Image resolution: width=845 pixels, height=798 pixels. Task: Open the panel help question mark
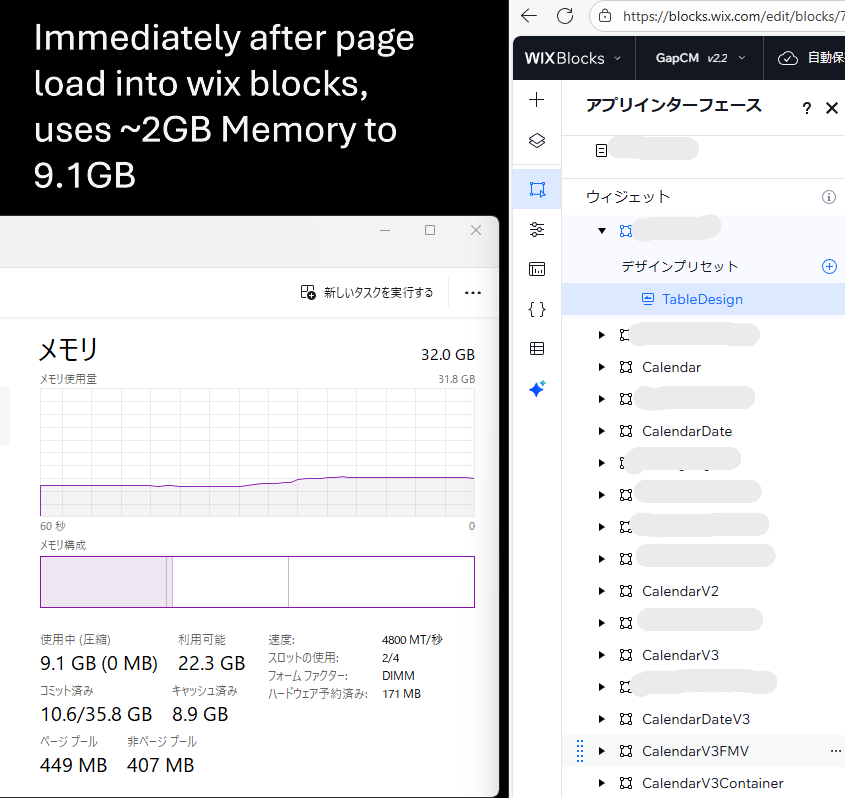click(x=806, y=108)
